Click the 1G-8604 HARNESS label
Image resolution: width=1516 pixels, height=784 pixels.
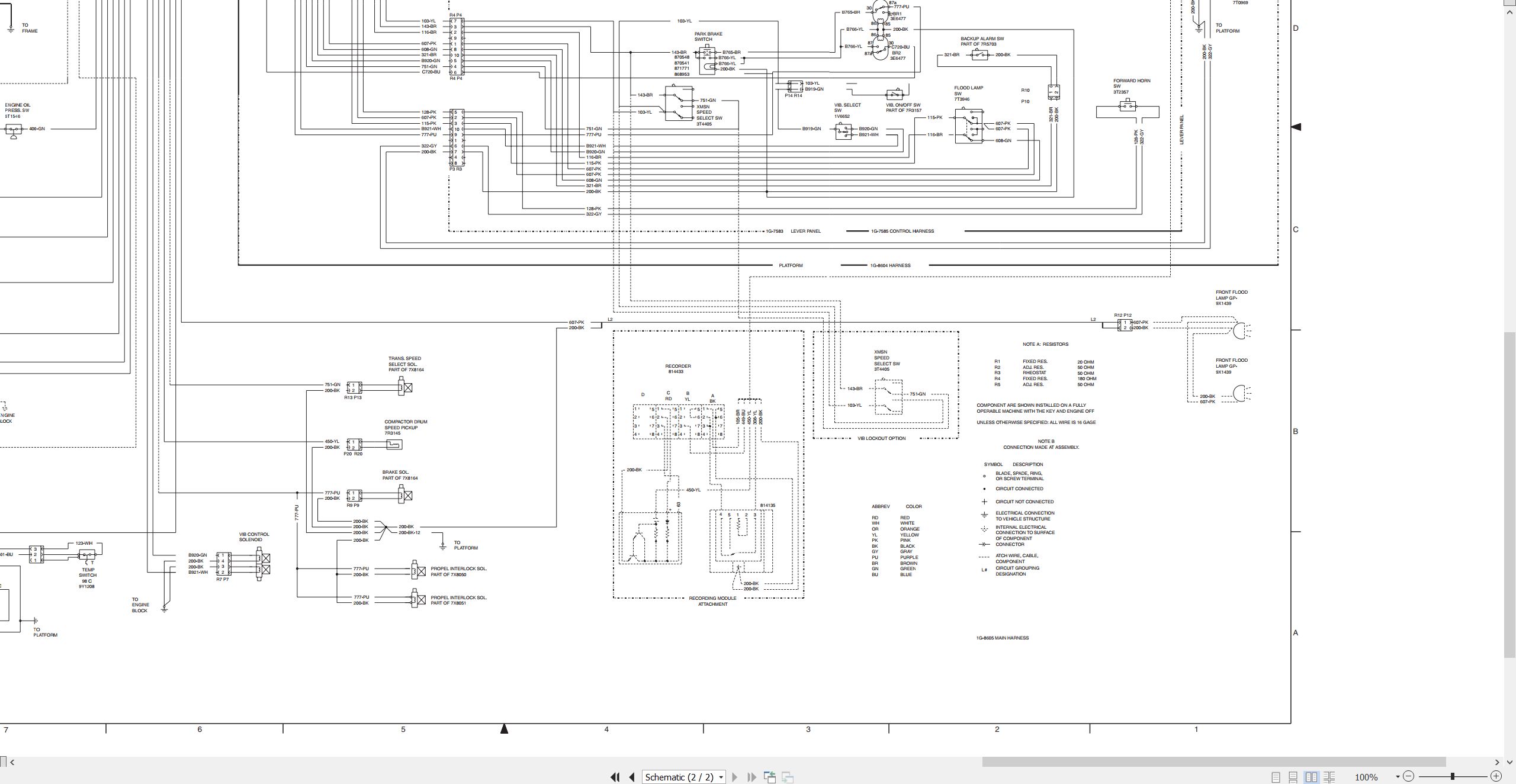click(x=890, y=265)
